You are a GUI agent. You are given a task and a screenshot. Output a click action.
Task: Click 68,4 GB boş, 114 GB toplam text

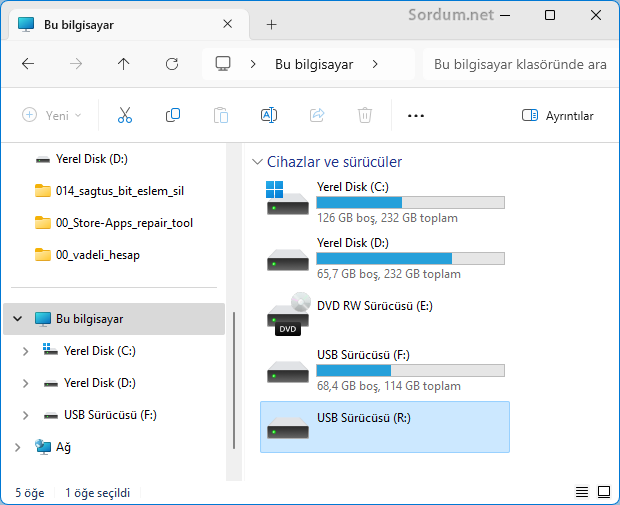click(389, 386)
